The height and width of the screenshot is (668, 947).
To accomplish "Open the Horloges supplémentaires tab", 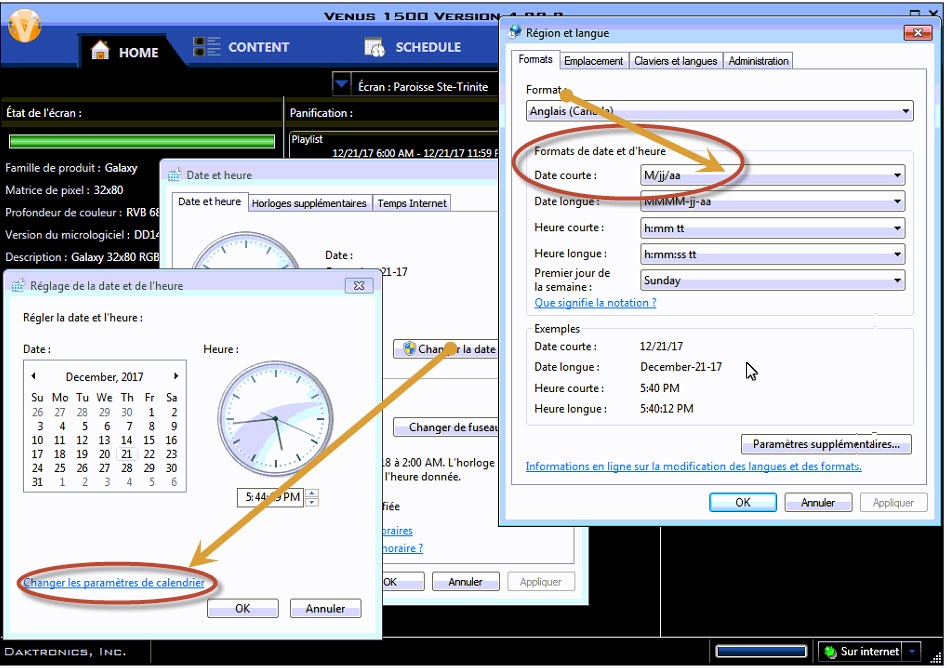I will pyautogui.click(x=309, y=203).
